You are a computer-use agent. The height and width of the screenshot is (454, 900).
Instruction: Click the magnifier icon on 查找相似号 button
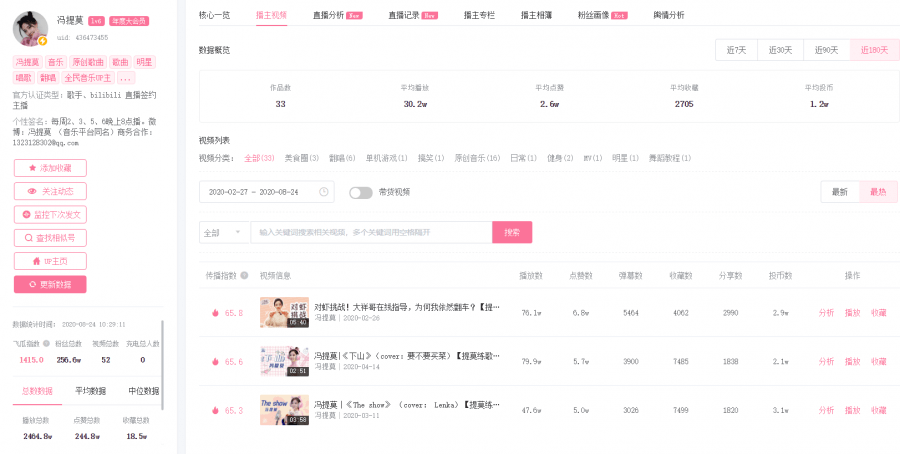pyautogui.click(x=28, y=238)
